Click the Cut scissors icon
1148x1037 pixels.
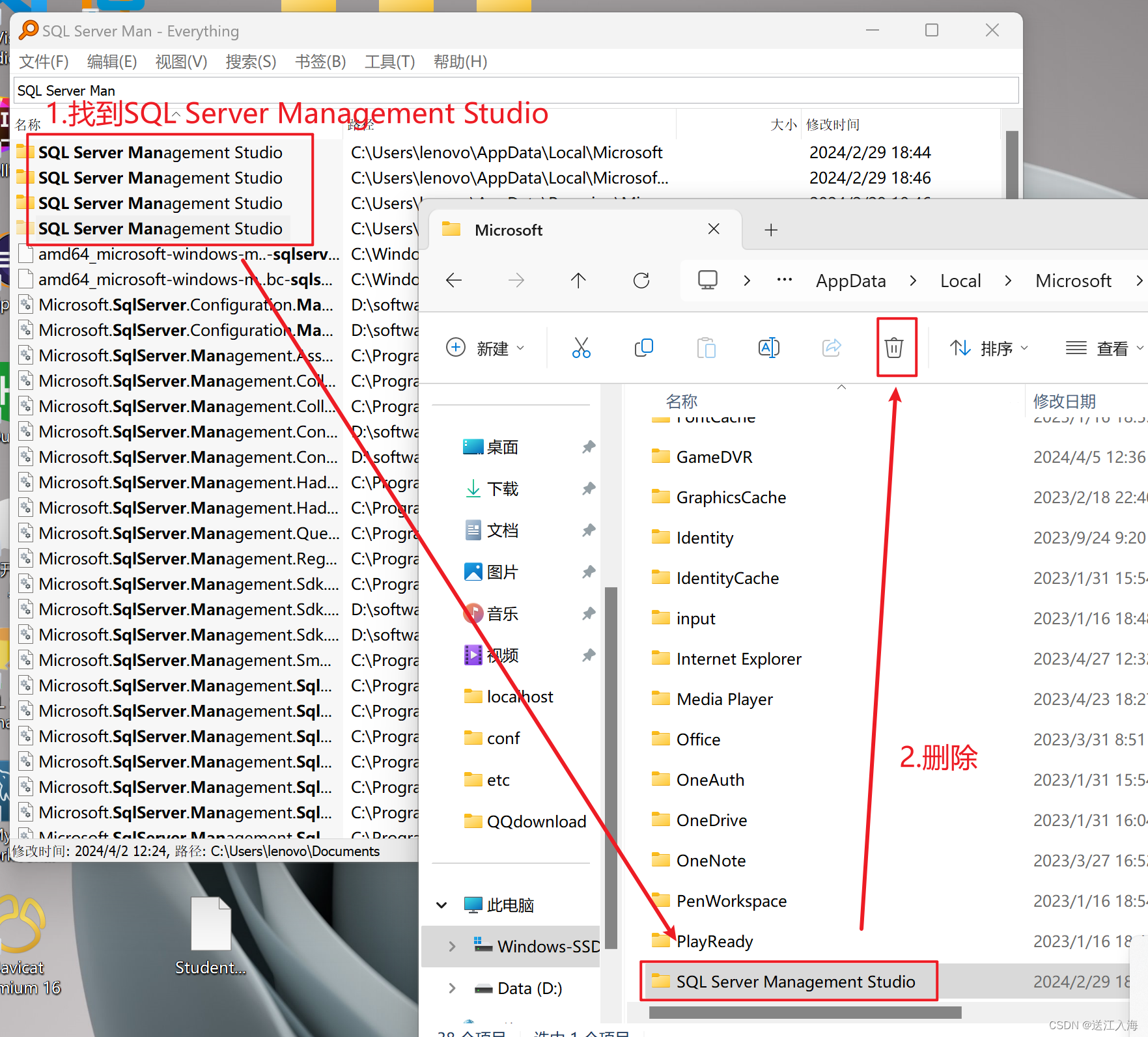(x=581, y=348)
